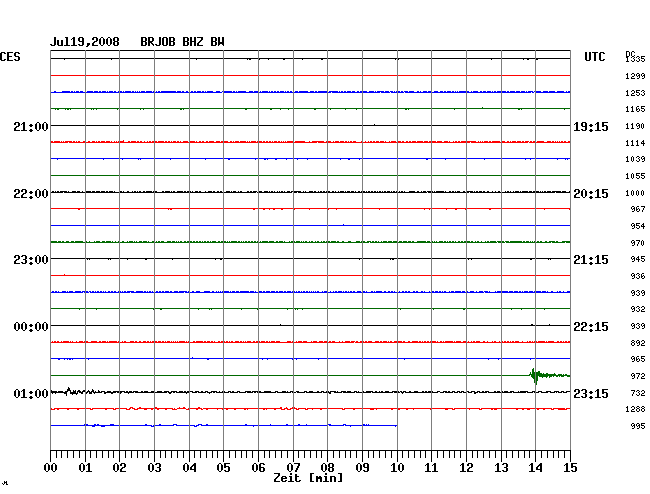Select the 00:00 local time label
The image size is (650, 494).
point(31,327)
